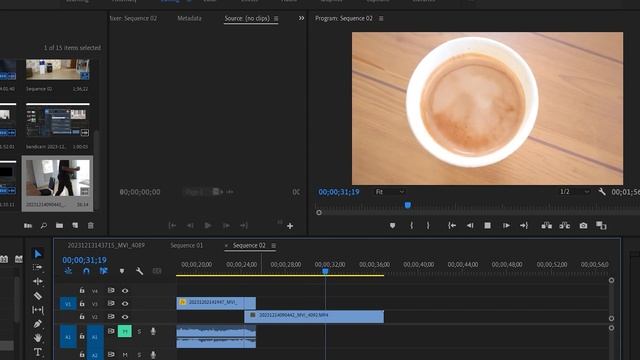The image size is (640, 360).
Task: Toggle Snap in timeline (magnet icon)
Action: (x=86, y=271)
